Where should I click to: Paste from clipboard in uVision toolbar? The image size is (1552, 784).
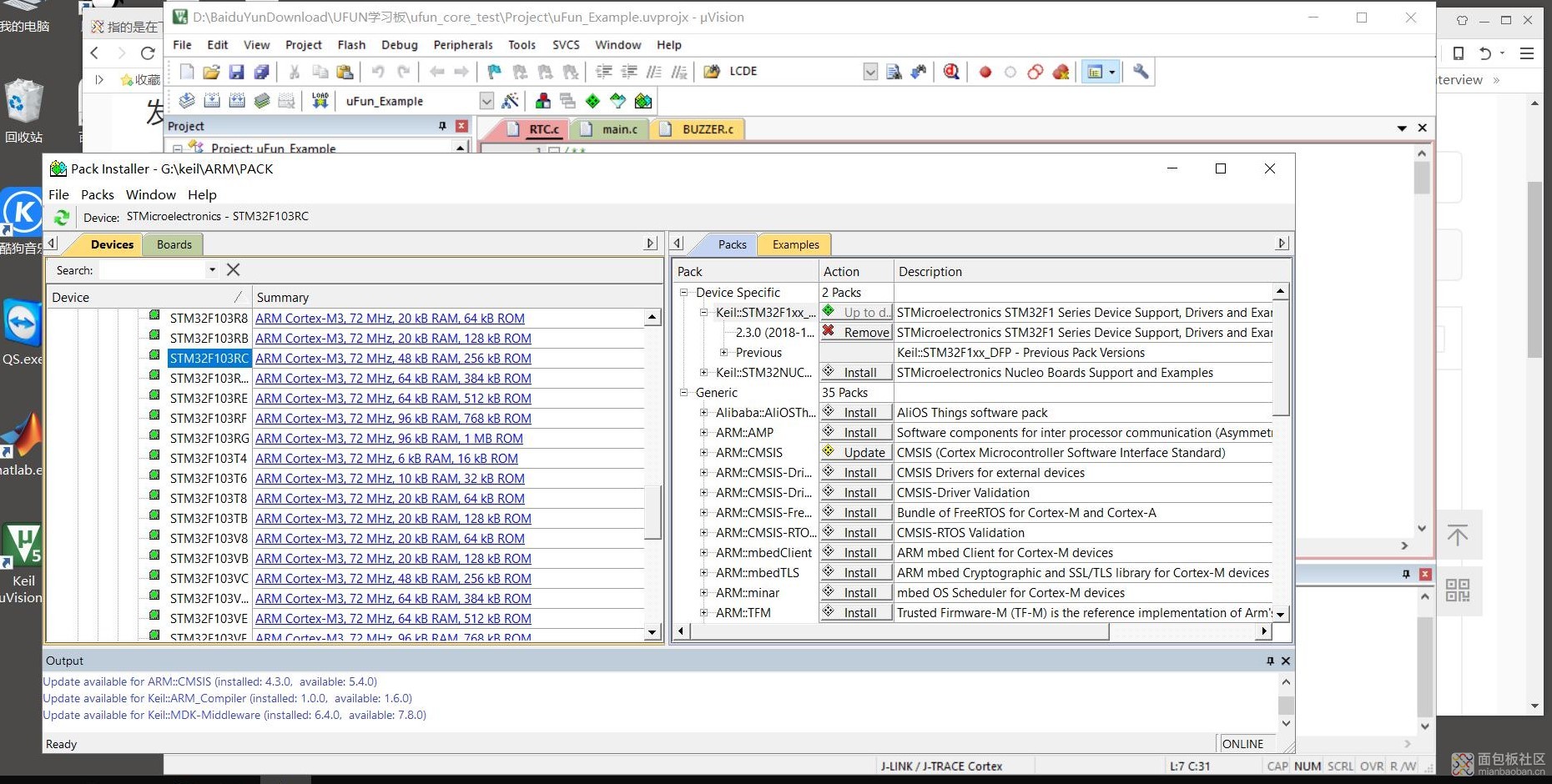tap(345, 72)
